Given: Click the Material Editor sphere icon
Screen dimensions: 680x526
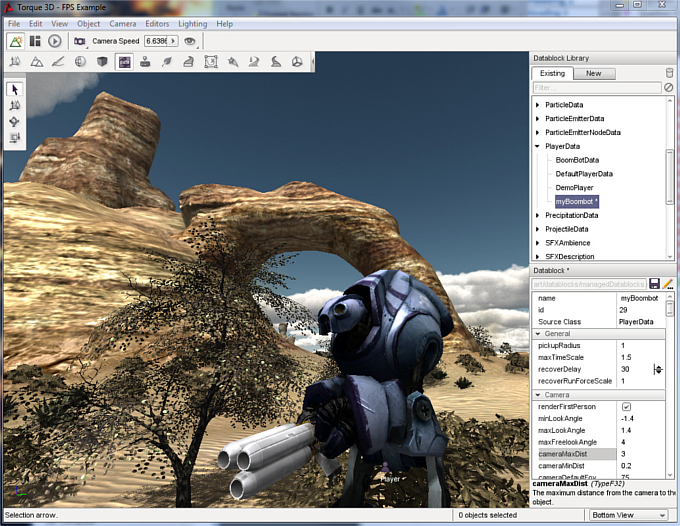Looking at the screenshot, I should click(x=80, y=62).
